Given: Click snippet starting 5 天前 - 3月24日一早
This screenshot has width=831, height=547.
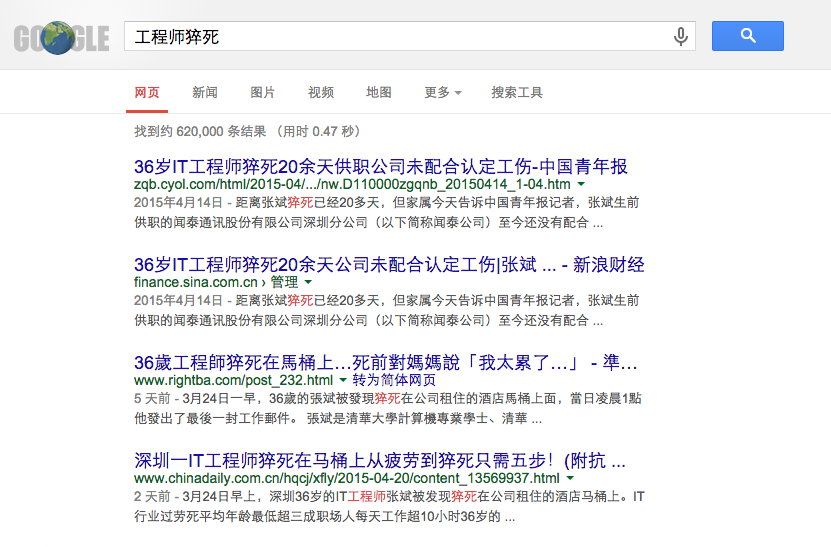Looking at the screenshot, I should (x=387, y=409).
